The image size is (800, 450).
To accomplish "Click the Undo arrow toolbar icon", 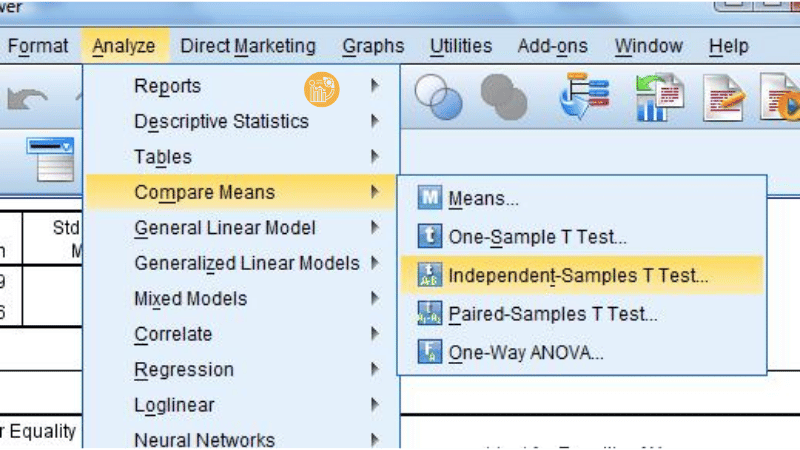I will click(28, 99).
